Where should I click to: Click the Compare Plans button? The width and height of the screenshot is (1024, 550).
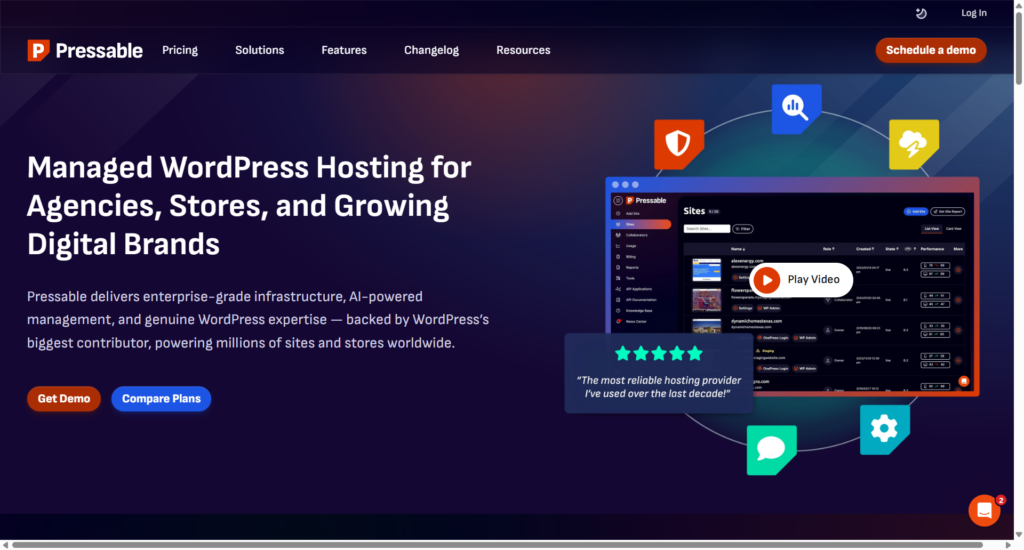(x=161, y=398)
